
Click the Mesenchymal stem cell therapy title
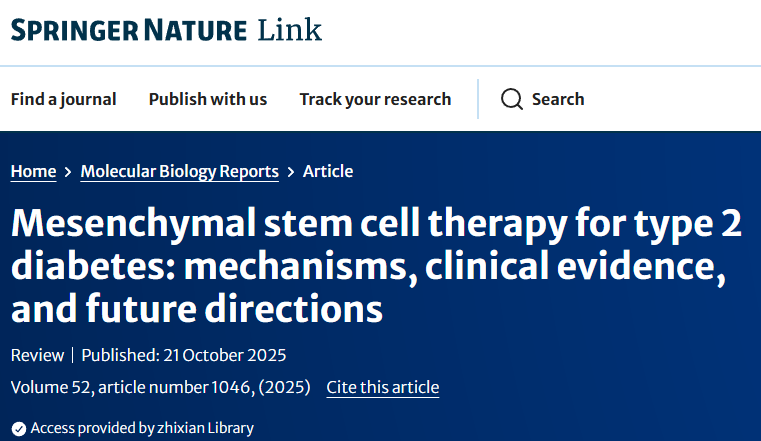(x=376, y=266)
